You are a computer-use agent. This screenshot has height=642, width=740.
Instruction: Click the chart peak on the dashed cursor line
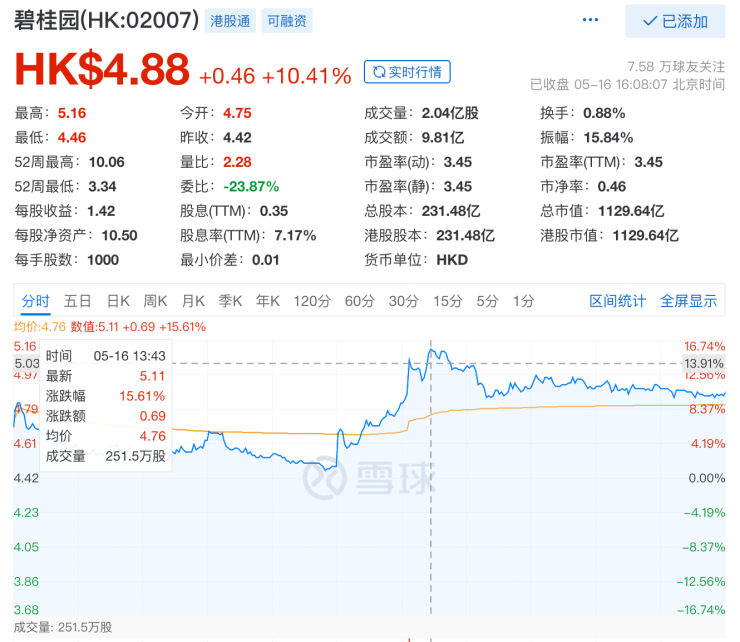(431, 350)
